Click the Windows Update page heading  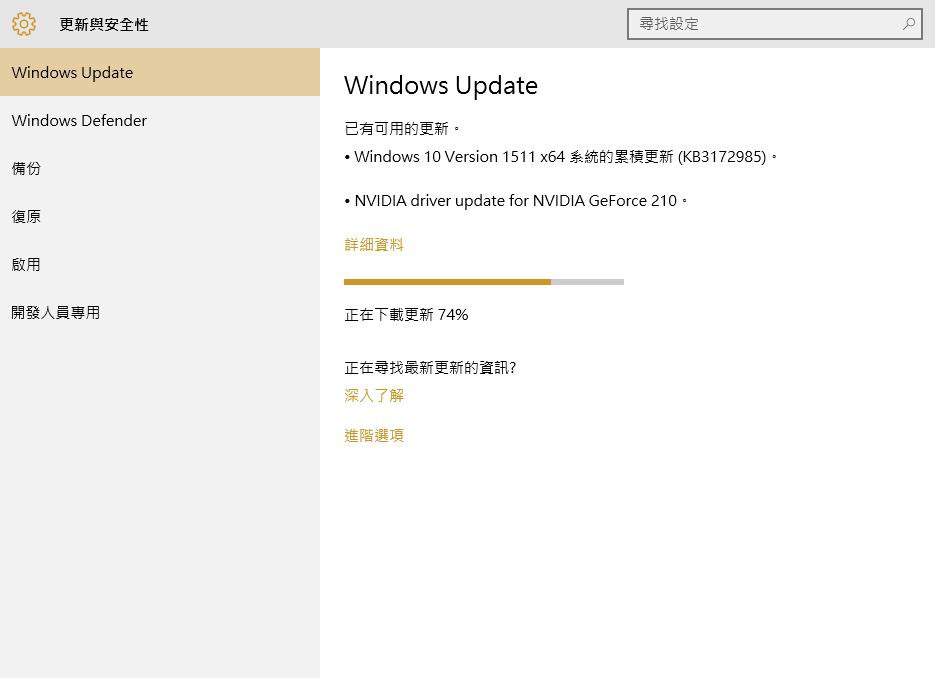pos(441,85)
